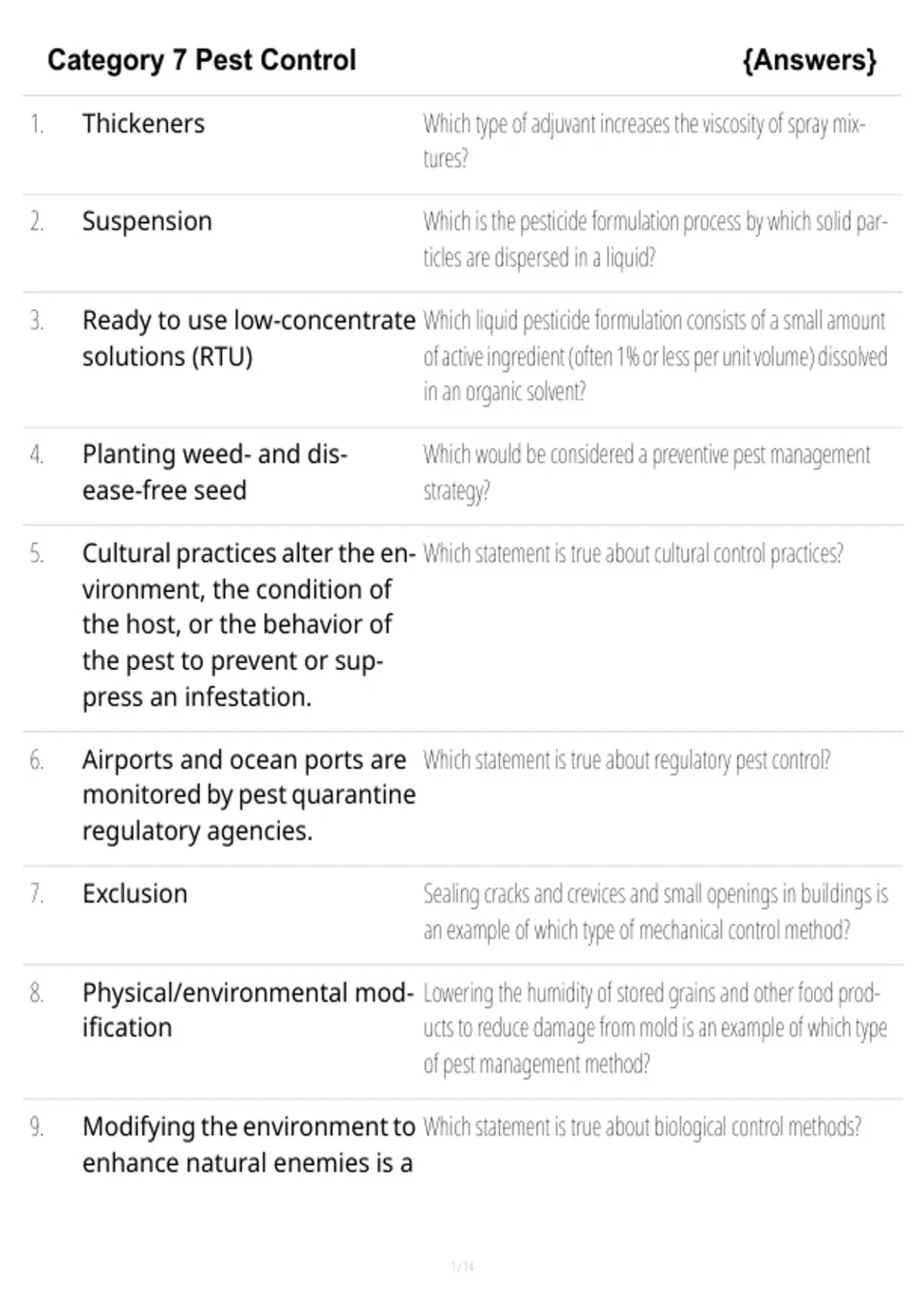Click the 'Cultural practices alter the environment' answer
Viewport: 924px width, 1309px height.
[249, 624]
